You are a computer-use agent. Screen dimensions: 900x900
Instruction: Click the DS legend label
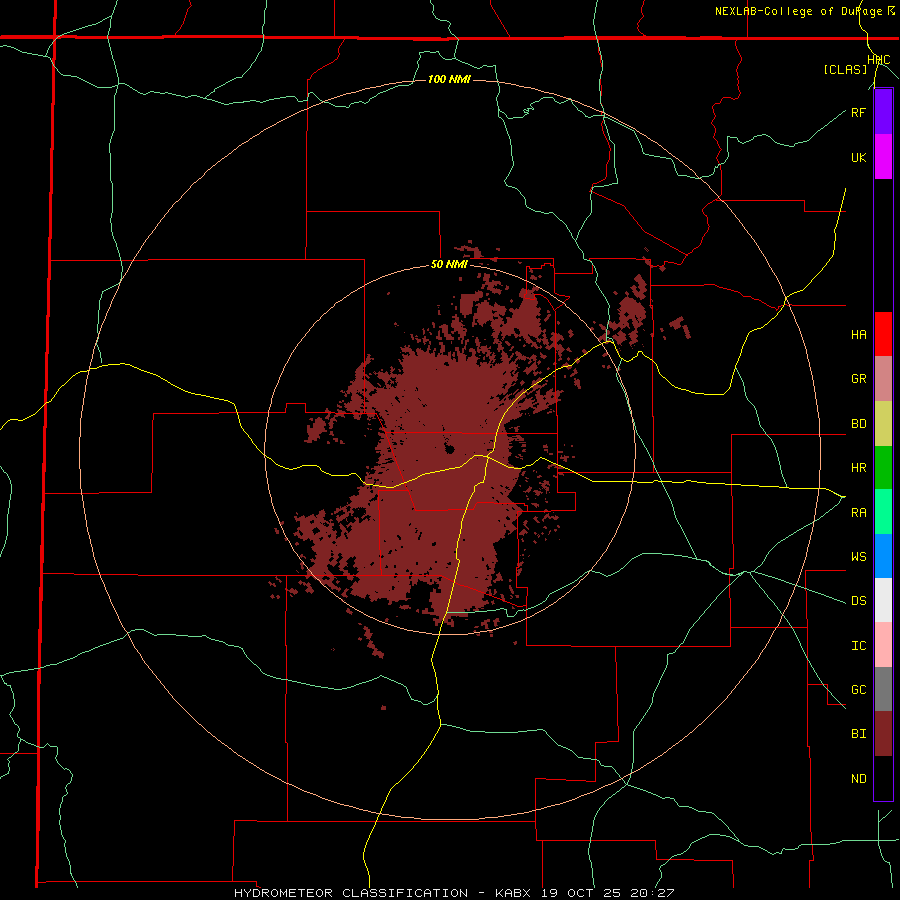coord(858,601)
